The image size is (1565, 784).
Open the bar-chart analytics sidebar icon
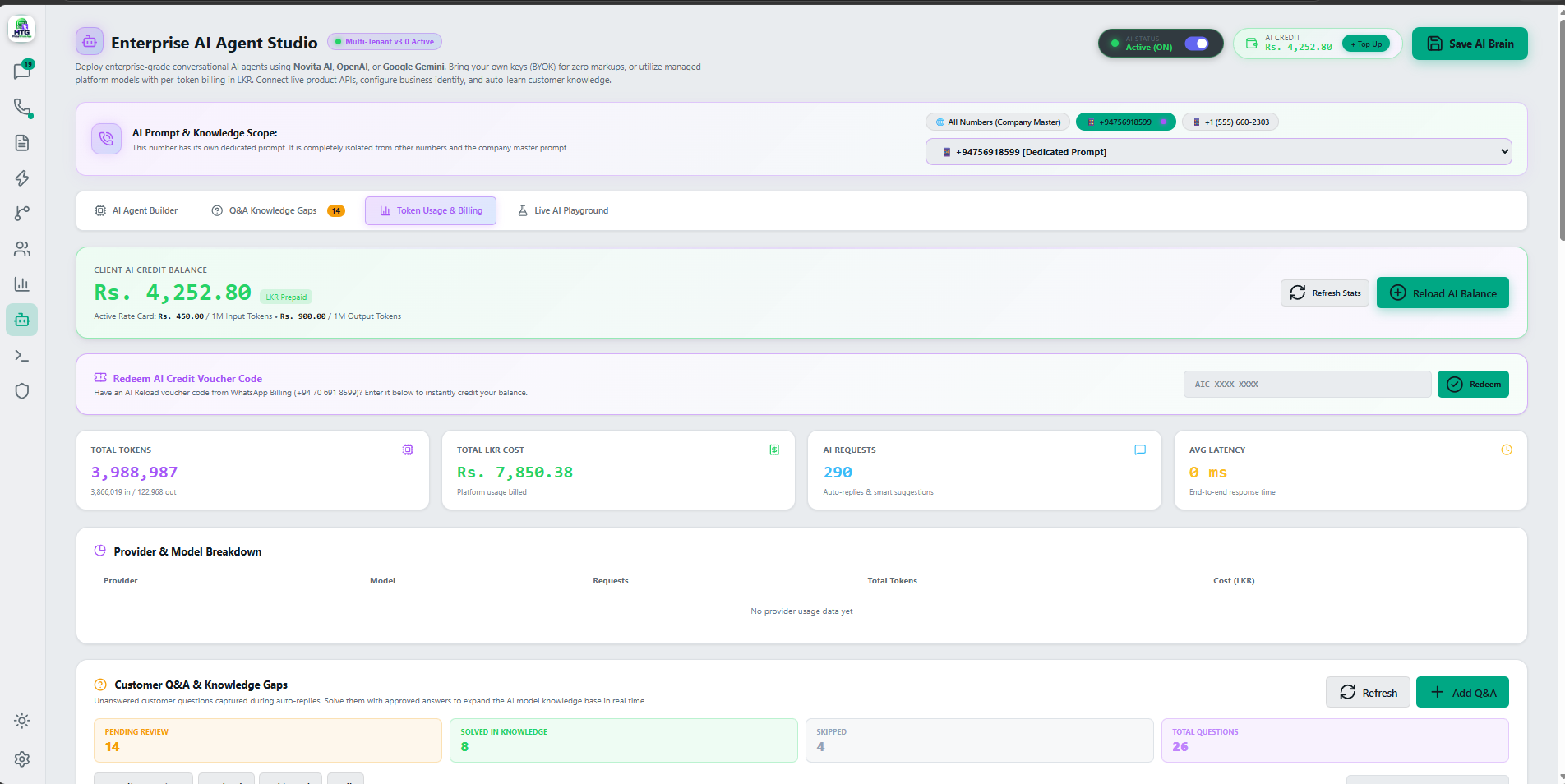click(x=22, y=284)
